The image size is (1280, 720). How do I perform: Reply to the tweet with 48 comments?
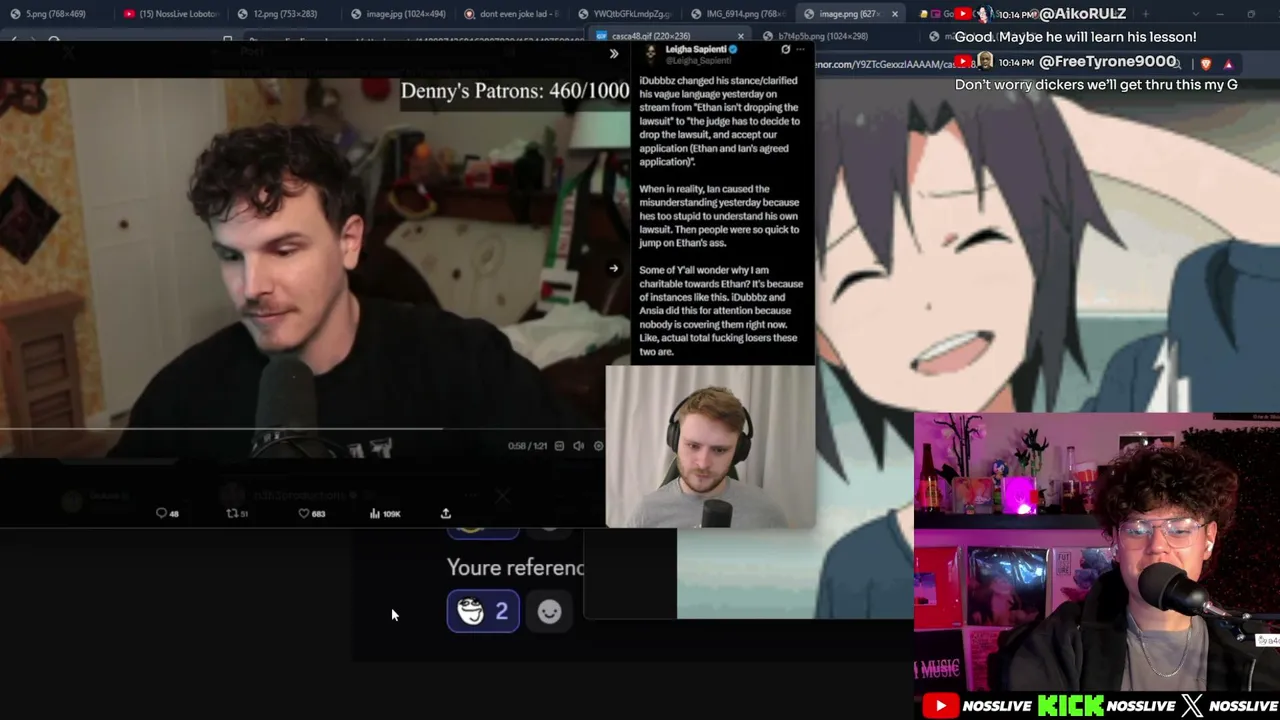pos(167,513)
